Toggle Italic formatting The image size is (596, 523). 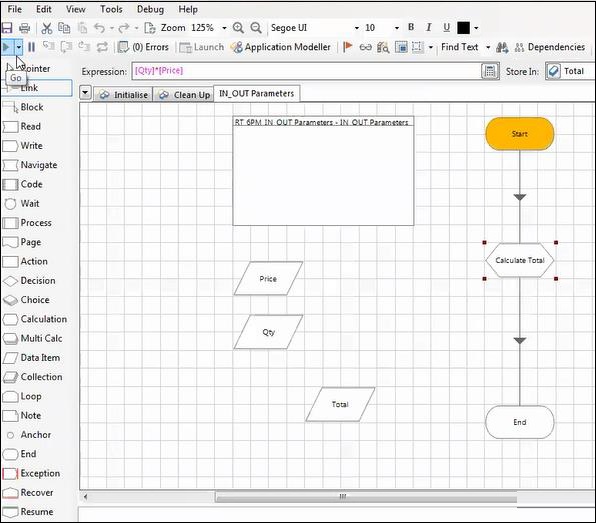point(429,27)
